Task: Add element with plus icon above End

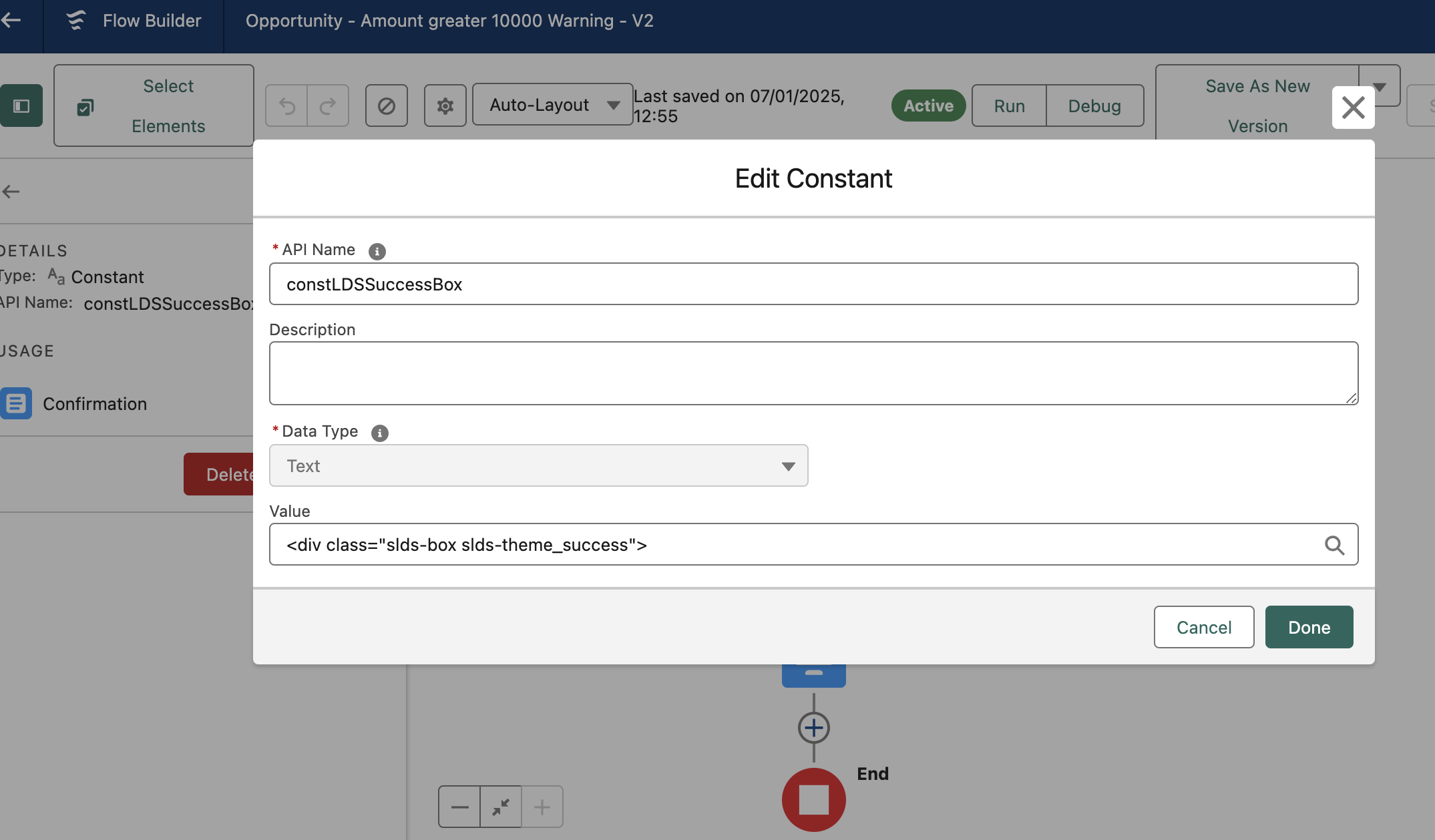Action: coord(813,727)
